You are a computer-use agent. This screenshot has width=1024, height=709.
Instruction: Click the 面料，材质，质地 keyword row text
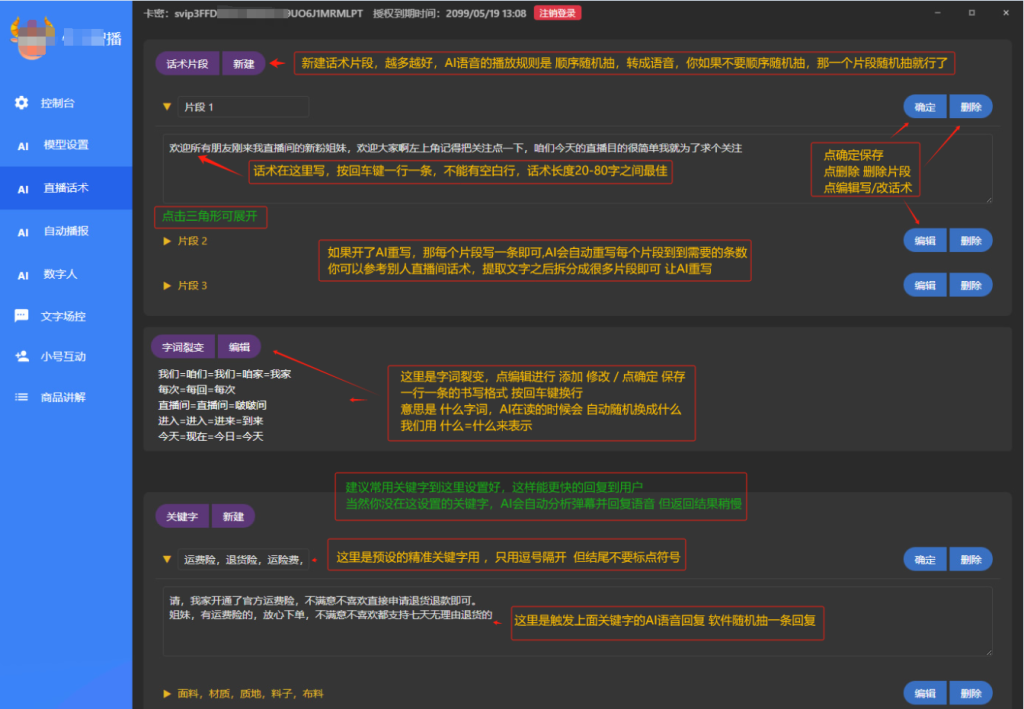(250, 693)
